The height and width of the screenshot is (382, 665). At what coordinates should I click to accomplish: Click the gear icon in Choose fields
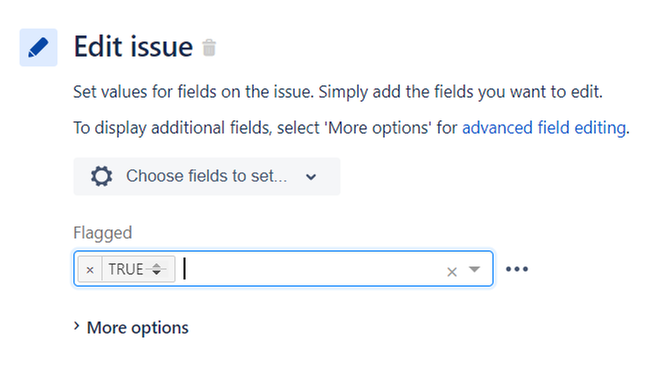pos(101,176)
